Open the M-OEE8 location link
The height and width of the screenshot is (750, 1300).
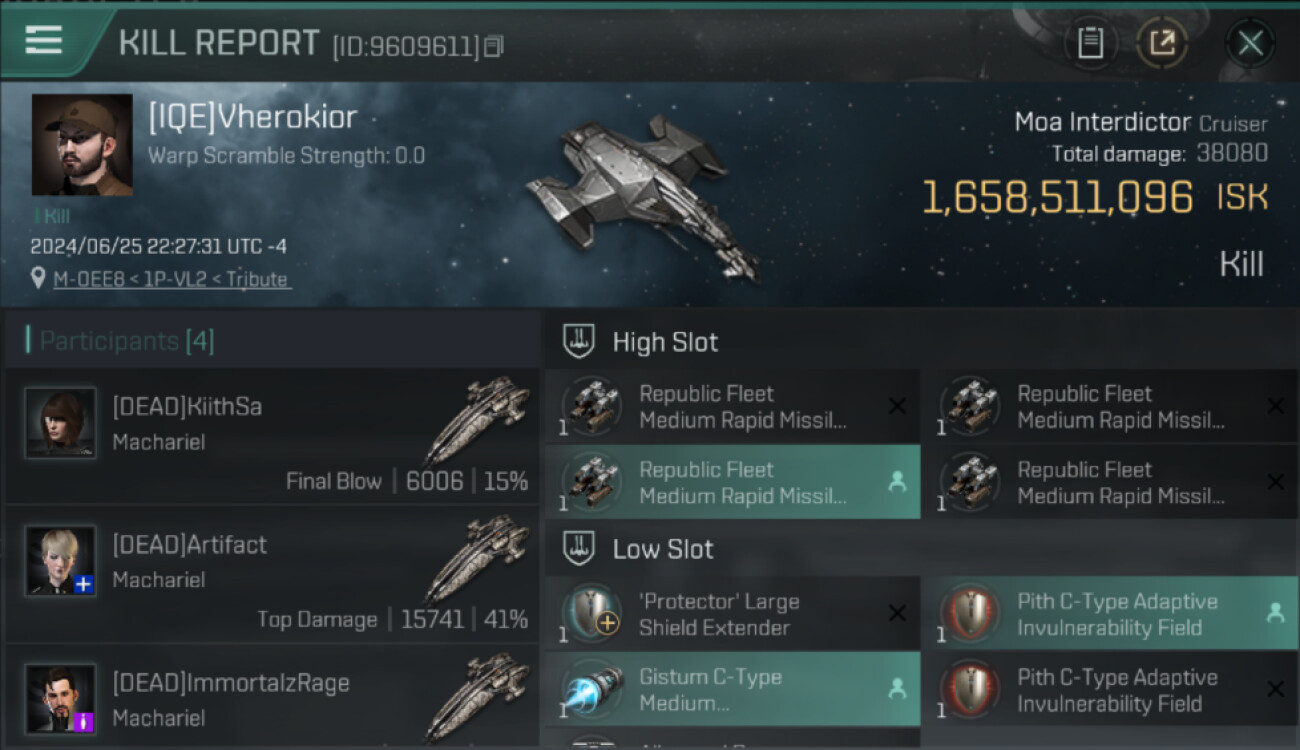(172, 279)
